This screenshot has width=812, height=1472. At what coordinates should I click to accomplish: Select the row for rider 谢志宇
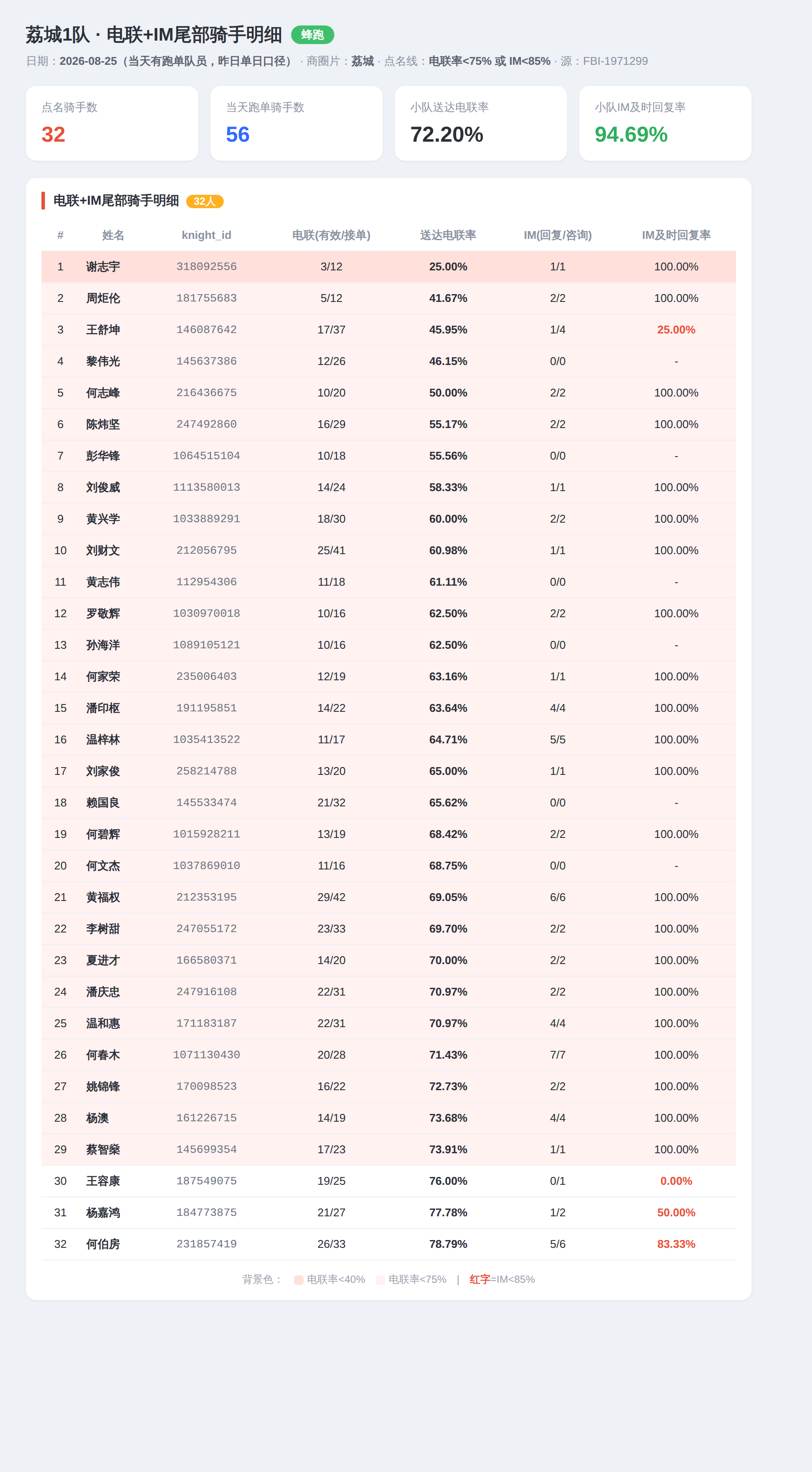(x=389, y=267)
